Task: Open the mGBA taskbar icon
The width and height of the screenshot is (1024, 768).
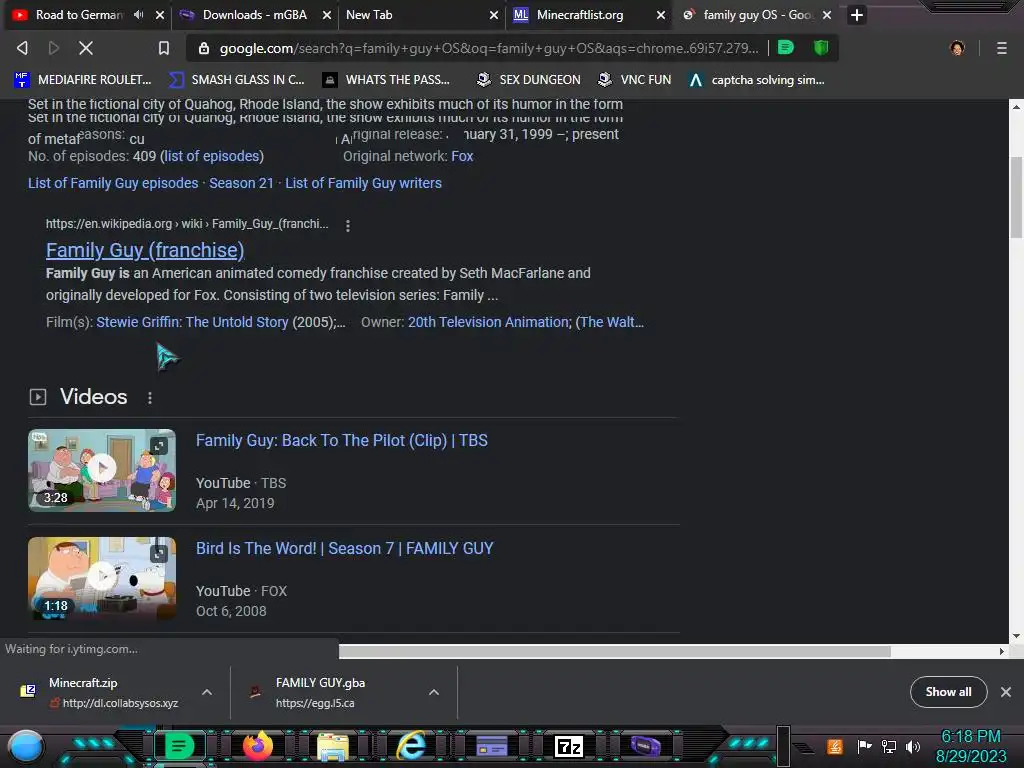Action: tap(645, 745)
